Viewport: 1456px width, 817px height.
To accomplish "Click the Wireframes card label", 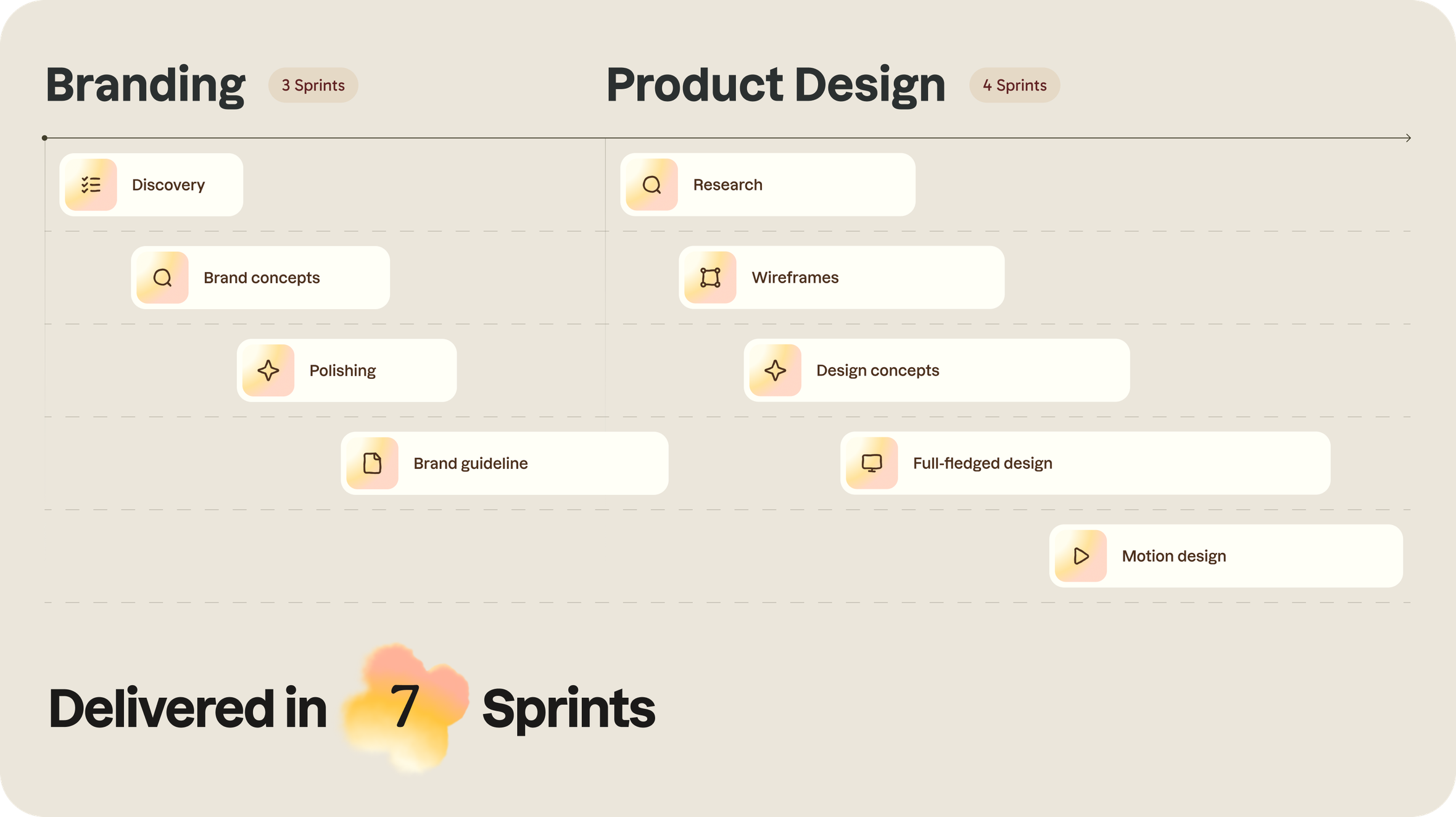I will (795, 278).
